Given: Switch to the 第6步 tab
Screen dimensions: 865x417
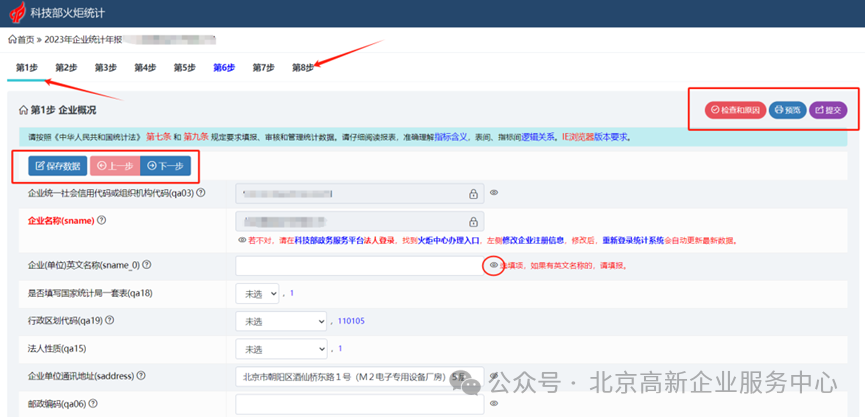Looking at the screenshot, I should point(224,68).
